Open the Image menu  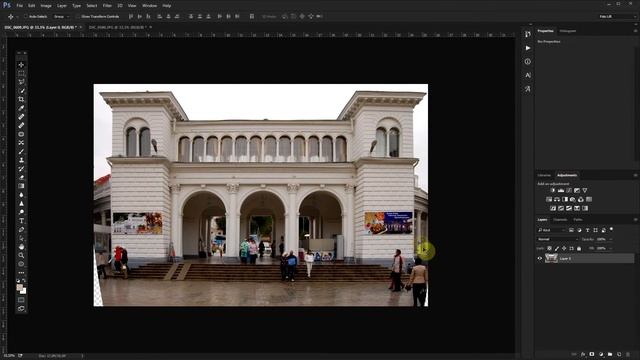46,6
